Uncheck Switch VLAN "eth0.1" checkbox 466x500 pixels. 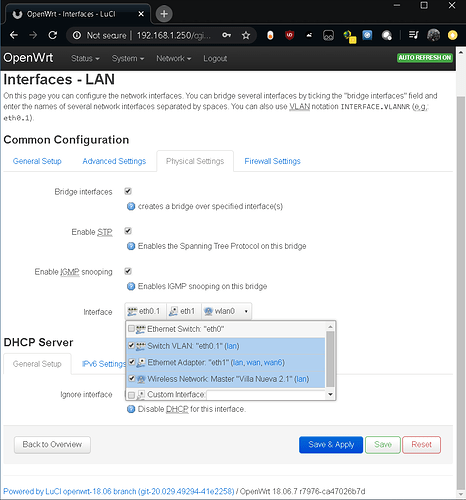[132, 346]
